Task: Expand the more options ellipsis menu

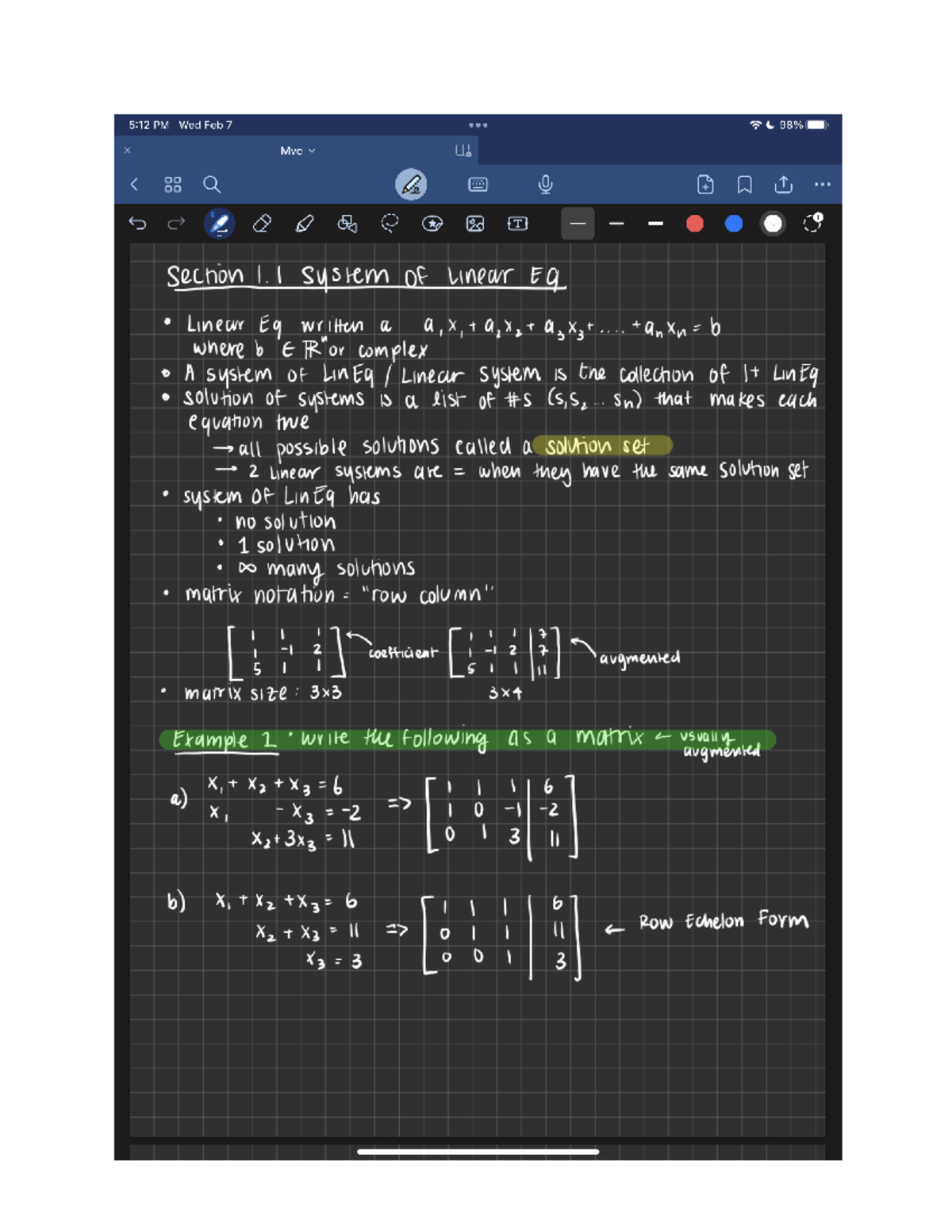Action: pos(822,184)
